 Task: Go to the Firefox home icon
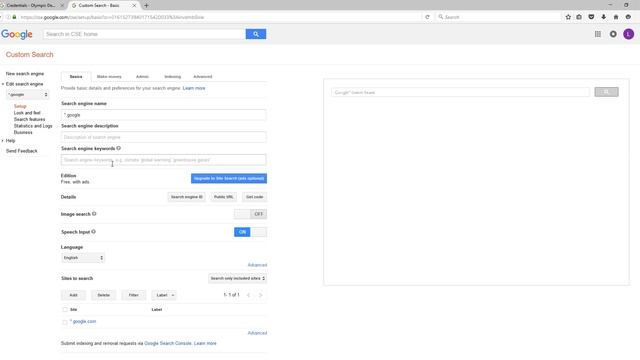tap(616, 17)
